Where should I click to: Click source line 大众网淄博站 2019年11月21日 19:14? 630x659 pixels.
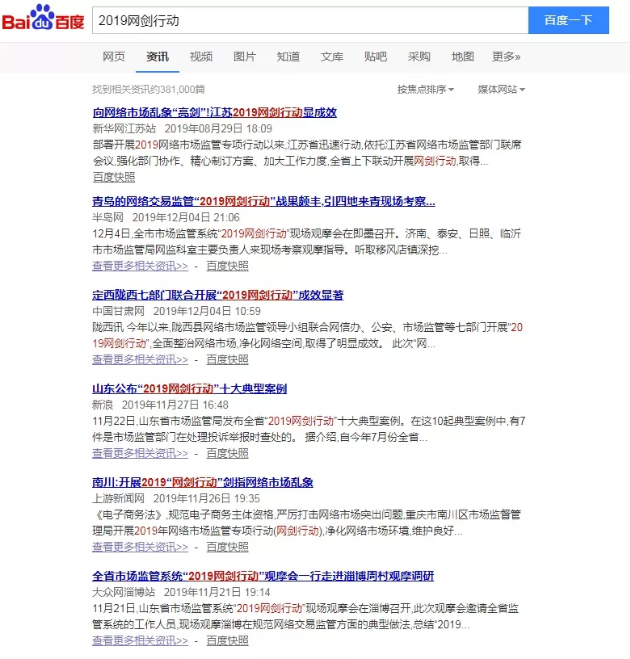point(182,593)
